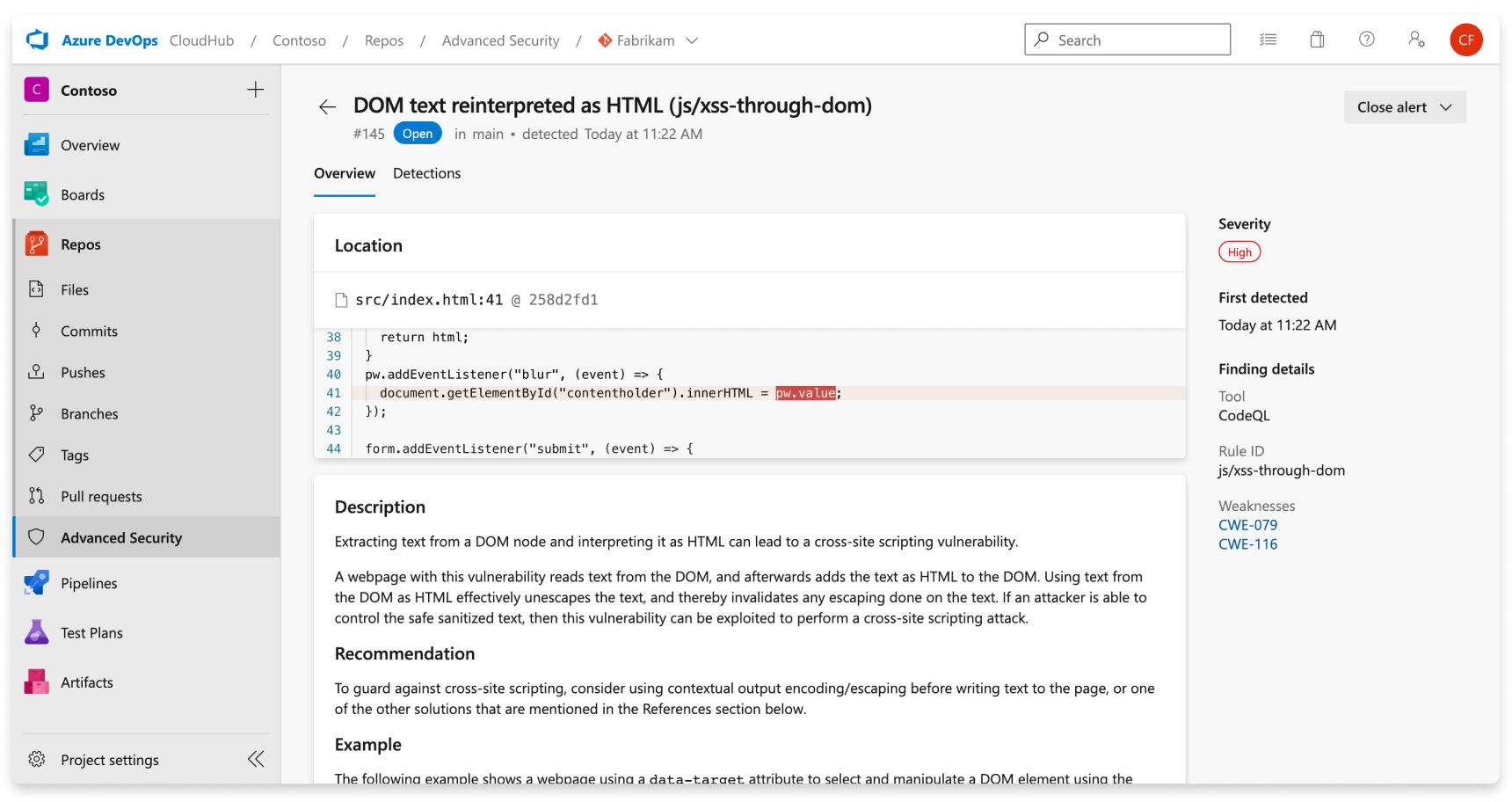
Task: Click the commit hash 258d2fd1
Action: pyautogui.click(x=563, y=300)
